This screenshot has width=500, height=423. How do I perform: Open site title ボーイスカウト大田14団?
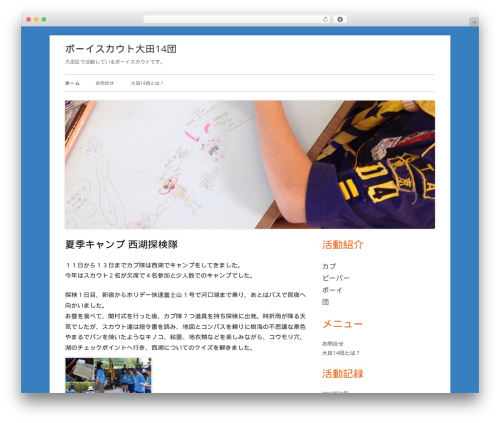121,49
